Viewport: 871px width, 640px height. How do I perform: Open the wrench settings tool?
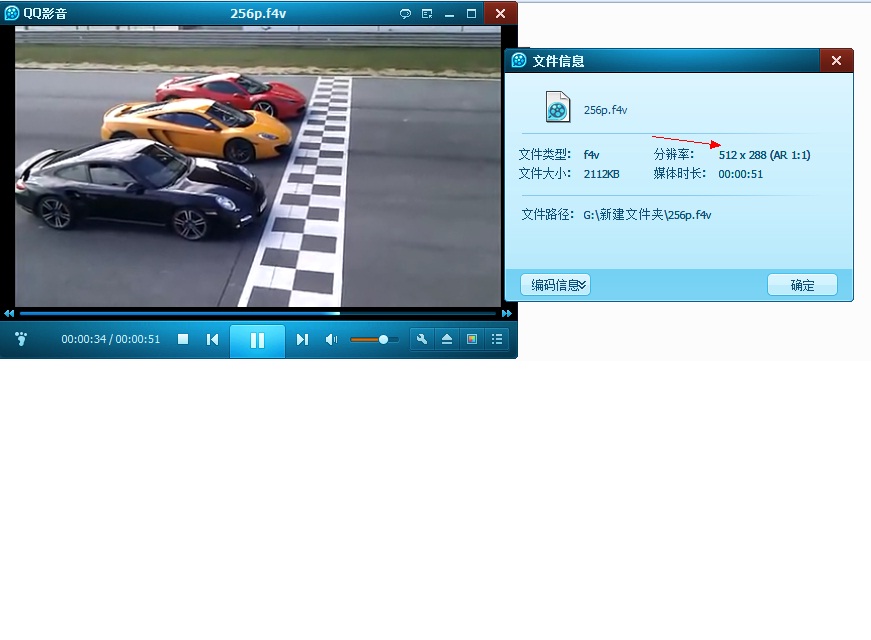(x=422, y=340)
